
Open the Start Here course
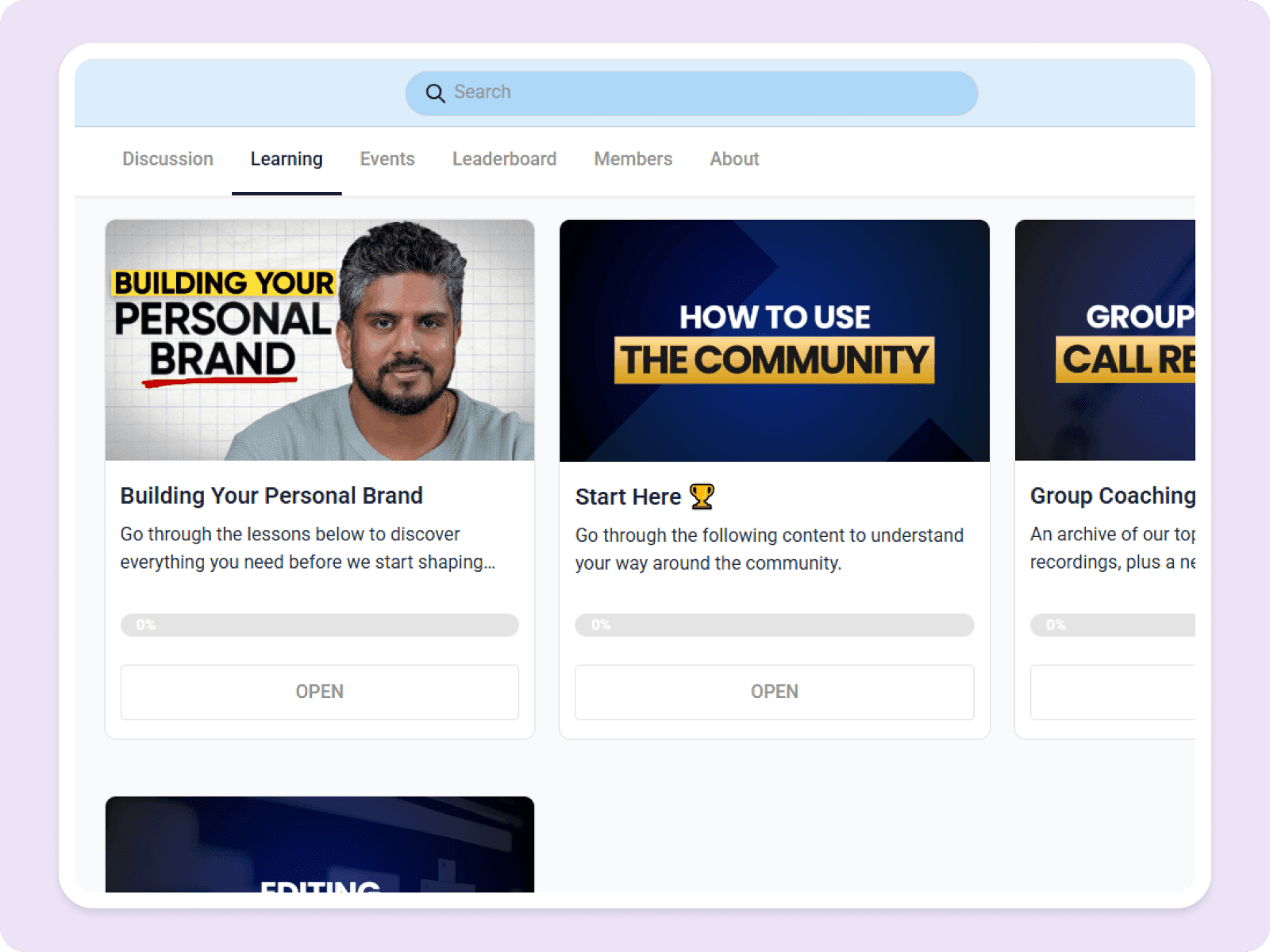click(775, 692)
